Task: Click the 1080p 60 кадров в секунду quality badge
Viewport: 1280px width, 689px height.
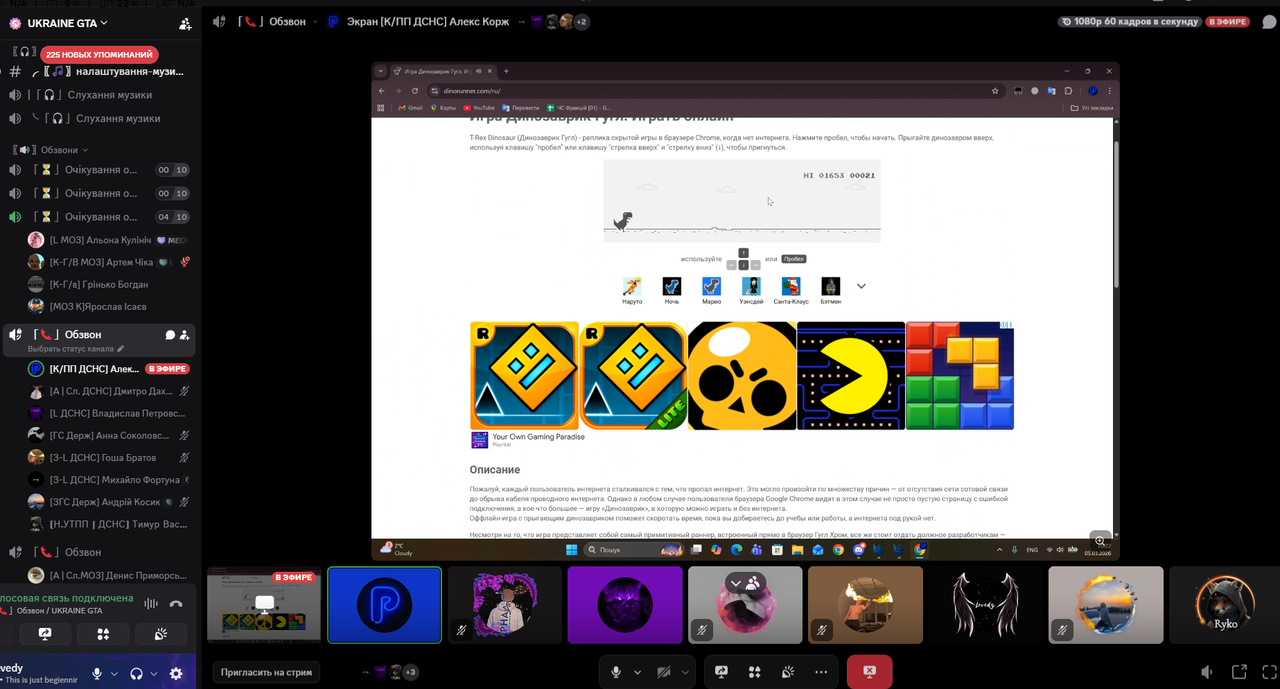Action: point(1130,21)
